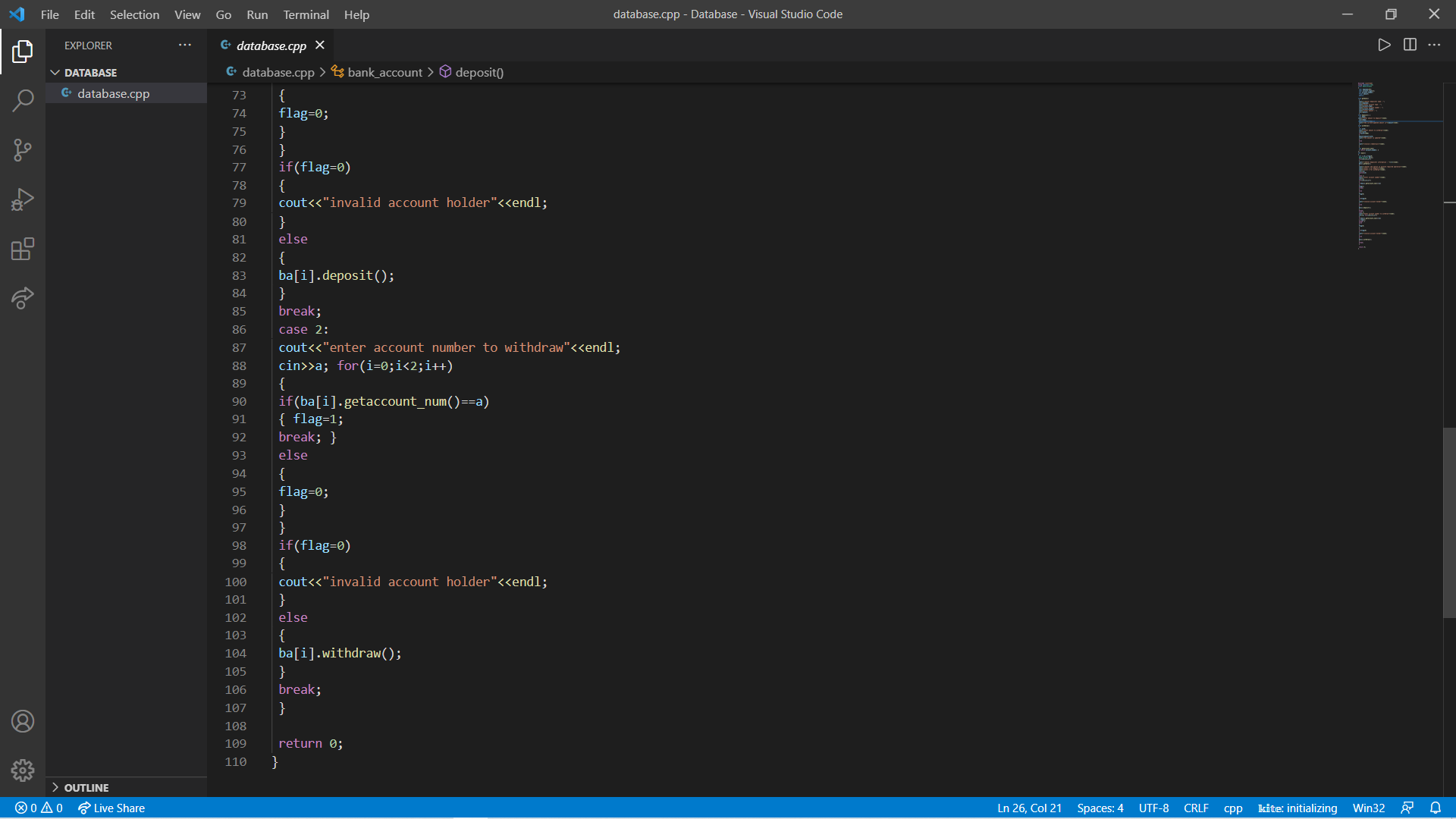Open the Live Share activity icon
Screen dimensions: 1456x819
pyautogui.click(x=23, y=298)
